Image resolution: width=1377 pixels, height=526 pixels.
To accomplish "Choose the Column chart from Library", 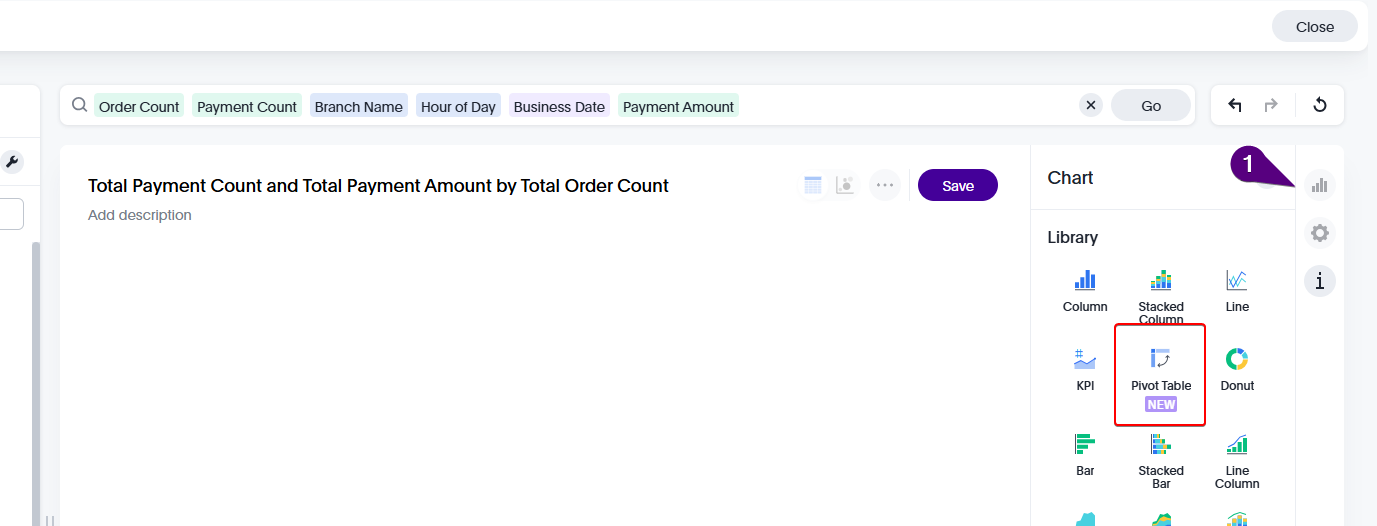I will point(1085,290).
